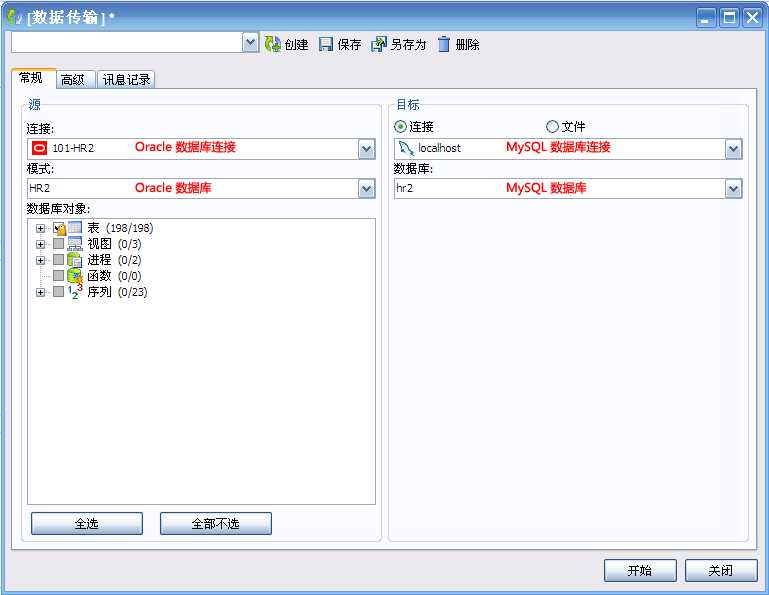Select the 视图 (0/3) tree row label
This screenshot has height=595, width=769.
(114, 244)
